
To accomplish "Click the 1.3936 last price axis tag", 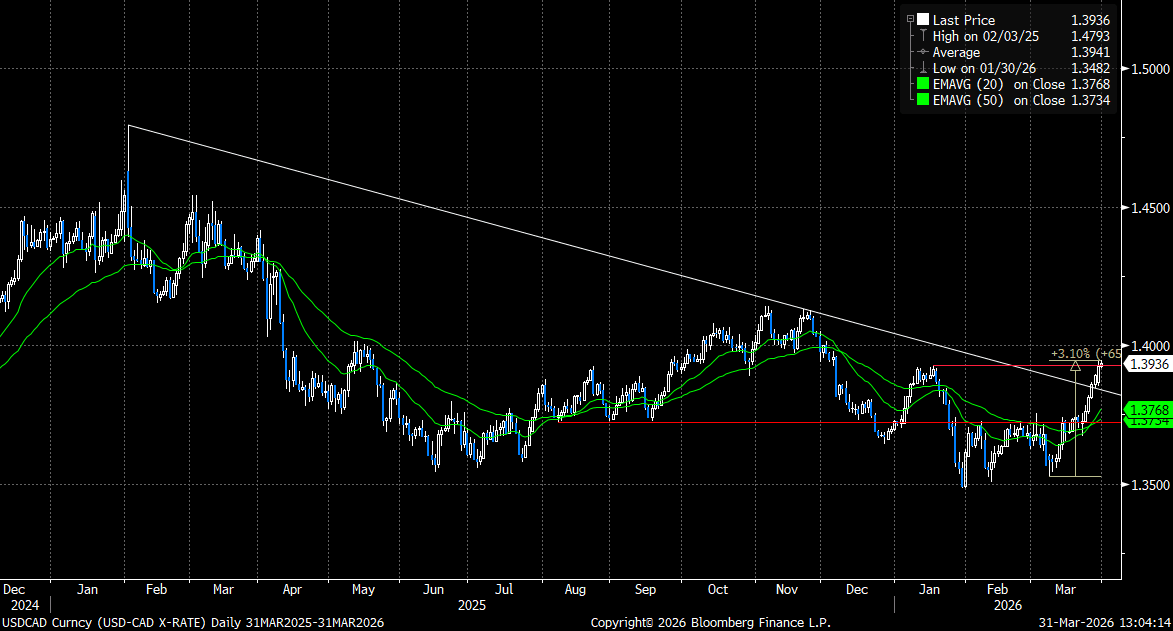I will coord(1148,364).
